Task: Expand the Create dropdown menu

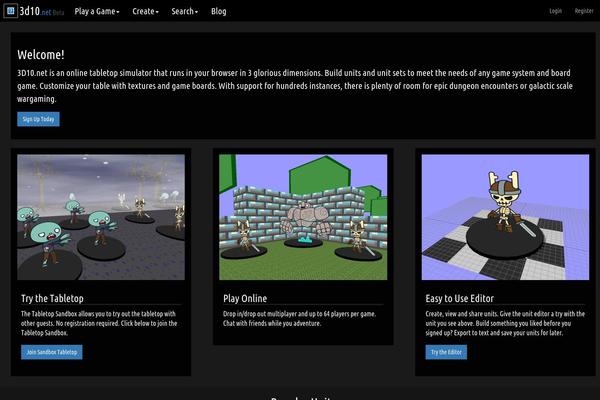Action: (145, 11)
